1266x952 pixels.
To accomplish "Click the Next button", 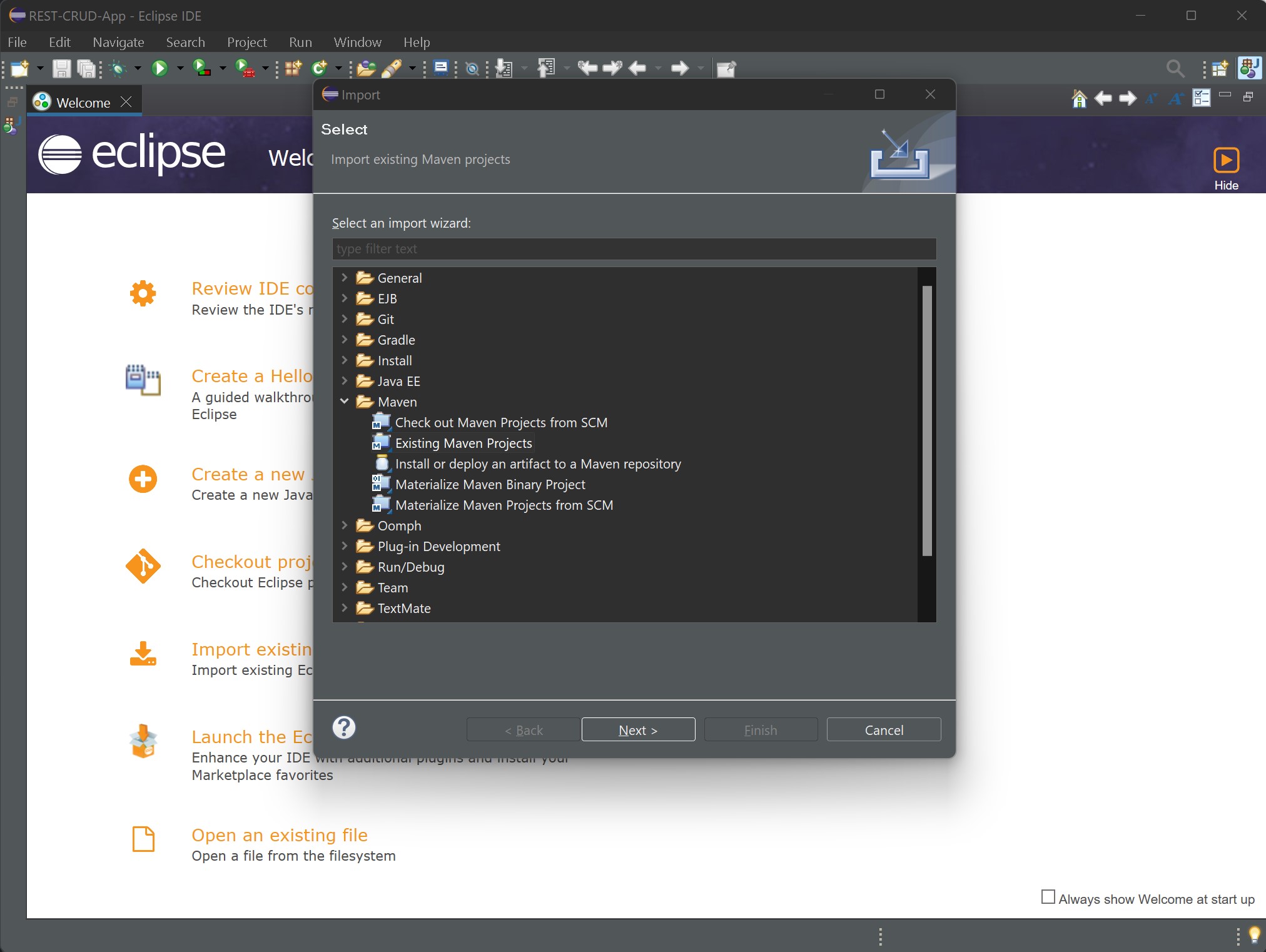I will point(638,729).
